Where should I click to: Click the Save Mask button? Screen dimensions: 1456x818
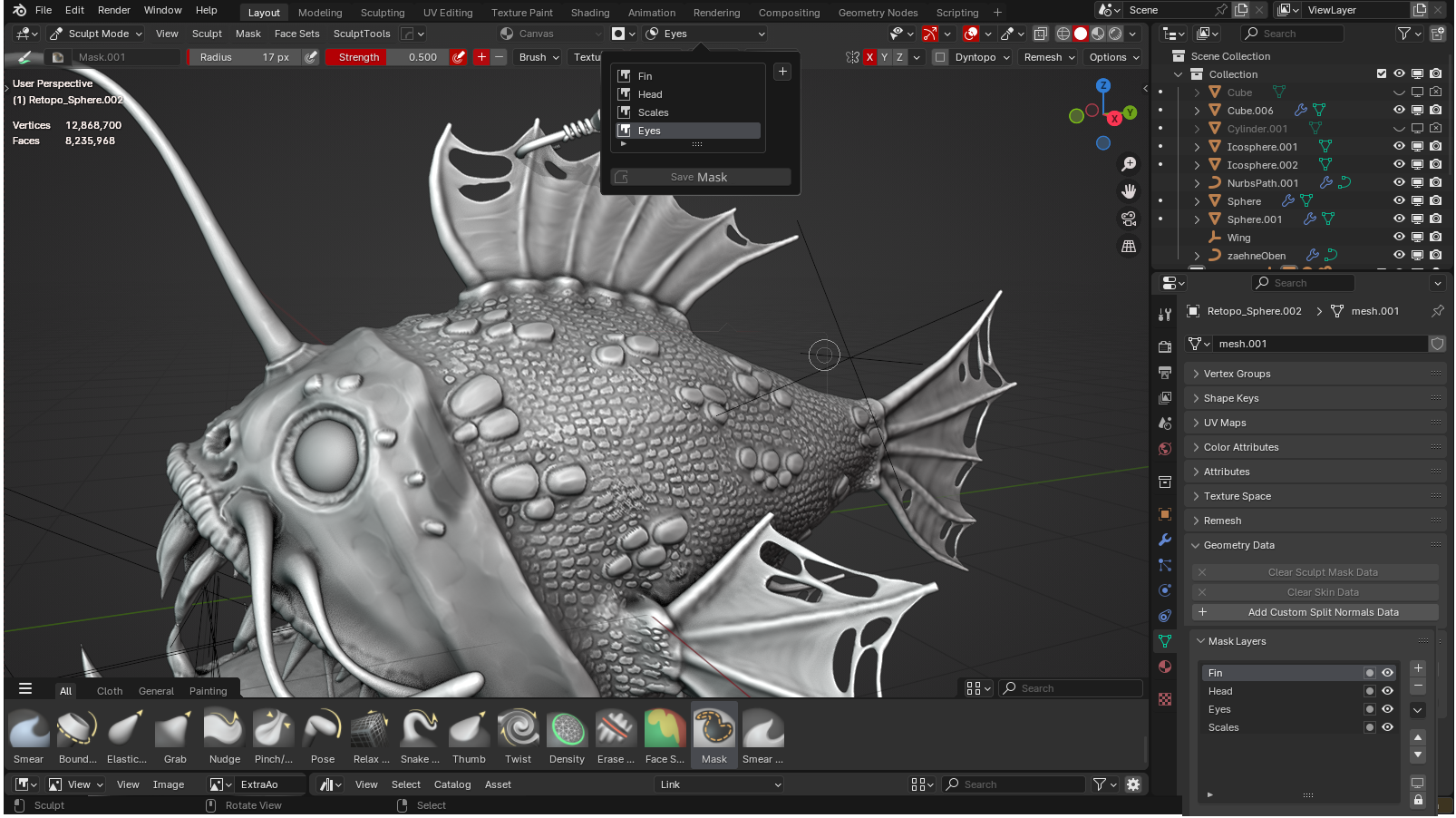(700, 177)
